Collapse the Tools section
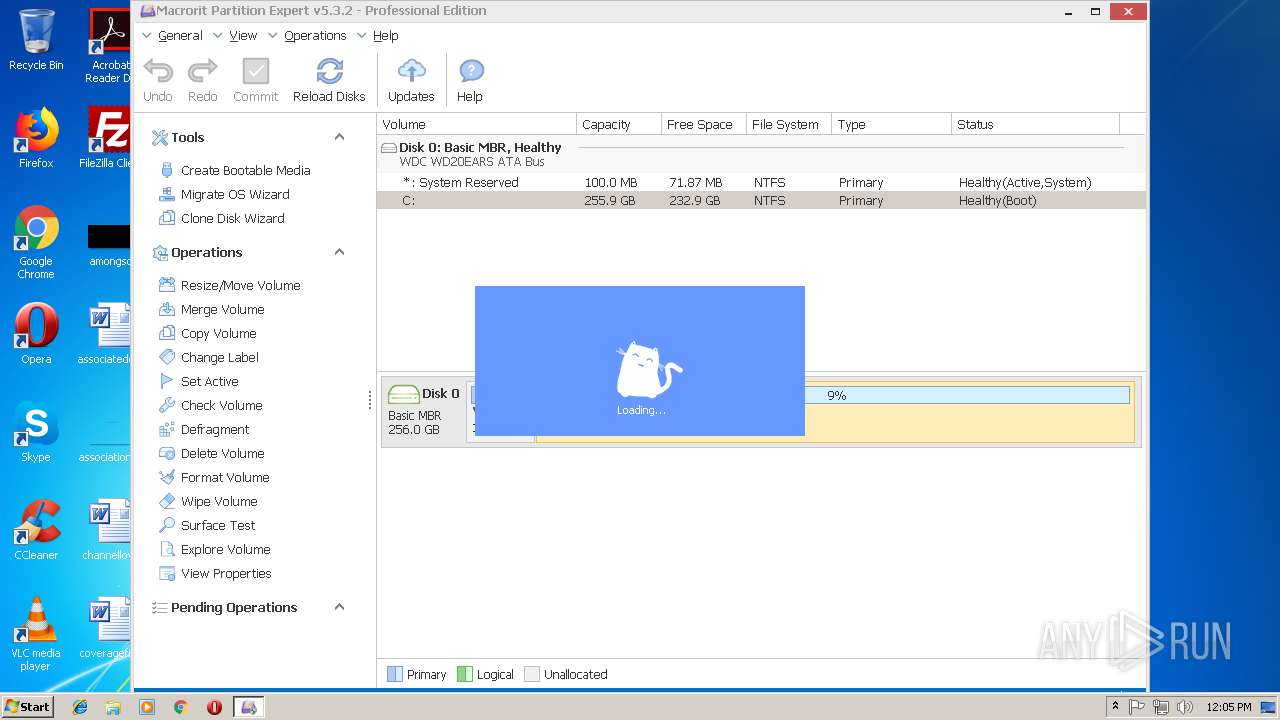Screen dimensions: 1280x720 339,137
